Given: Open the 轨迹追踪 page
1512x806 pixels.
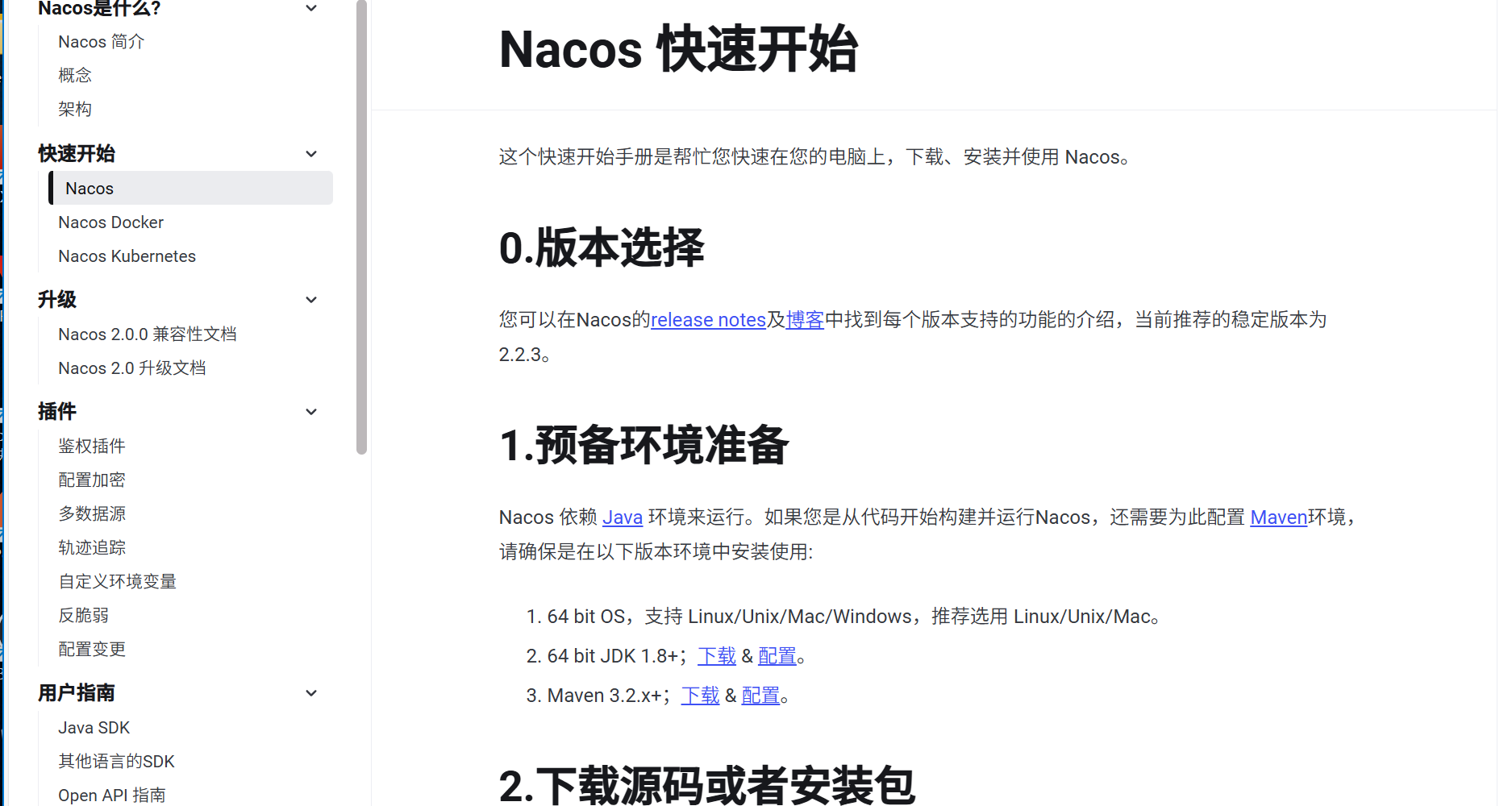Looking at the screenshot, I should click(x=92, y=548).
